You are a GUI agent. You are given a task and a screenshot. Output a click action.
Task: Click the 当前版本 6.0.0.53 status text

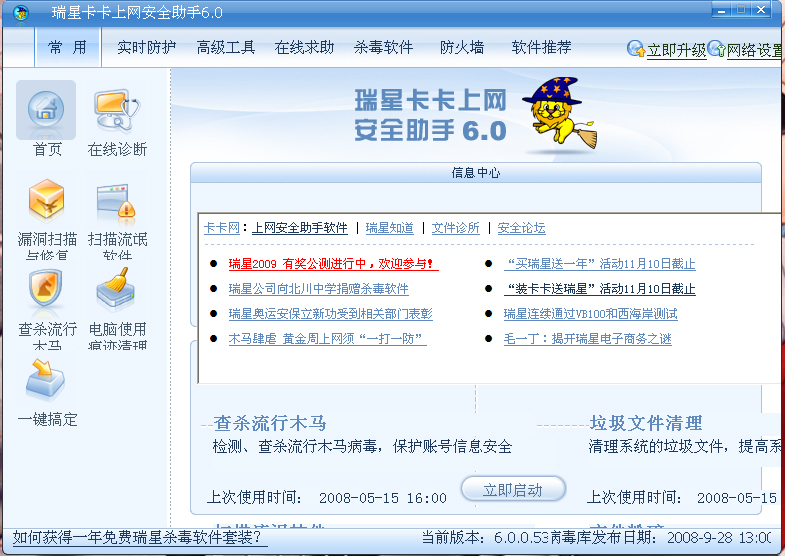point(485,538)
